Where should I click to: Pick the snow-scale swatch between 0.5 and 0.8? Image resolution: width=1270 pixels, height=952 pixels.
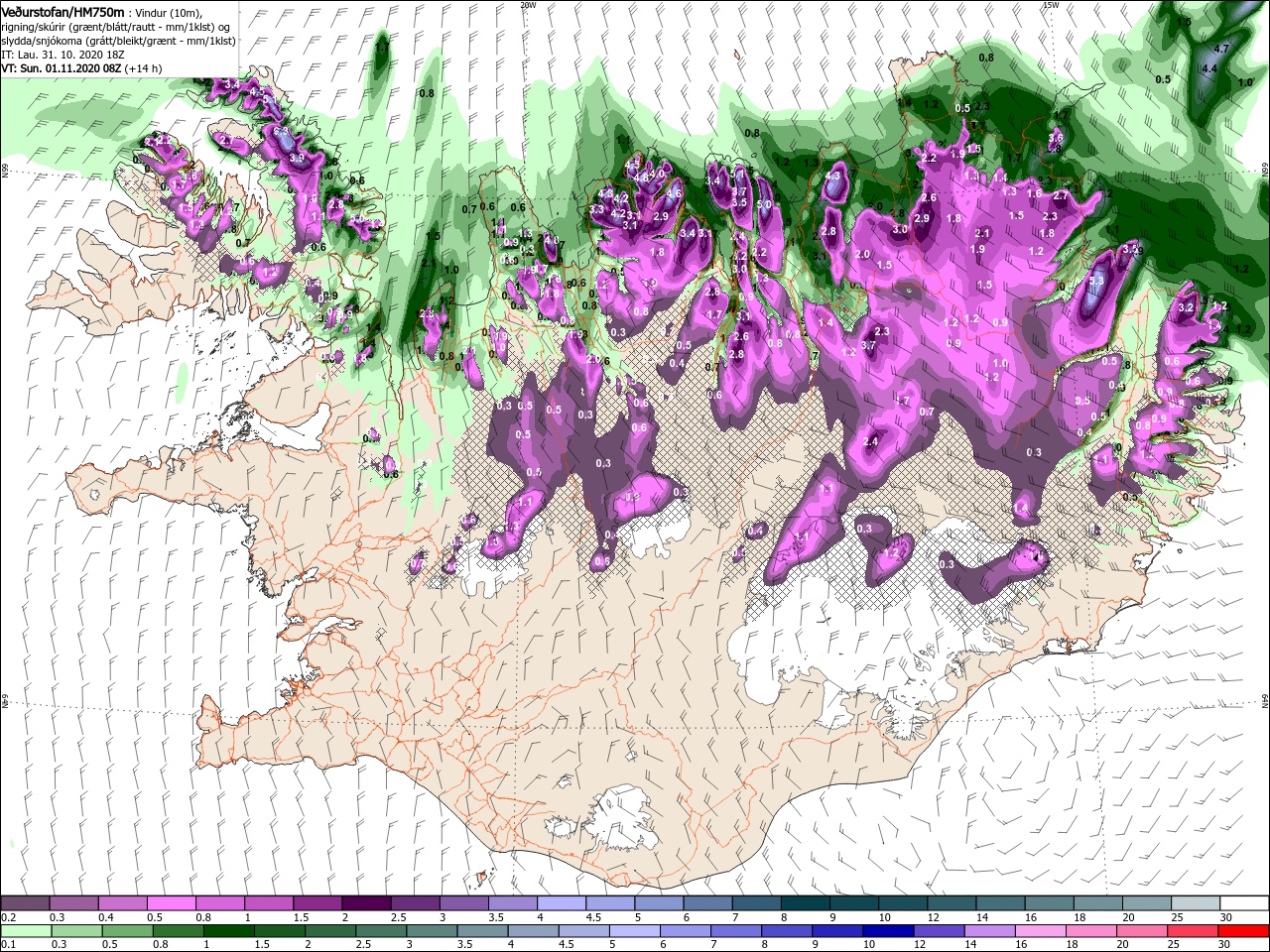pyautogui.click(x=171, y=904)
